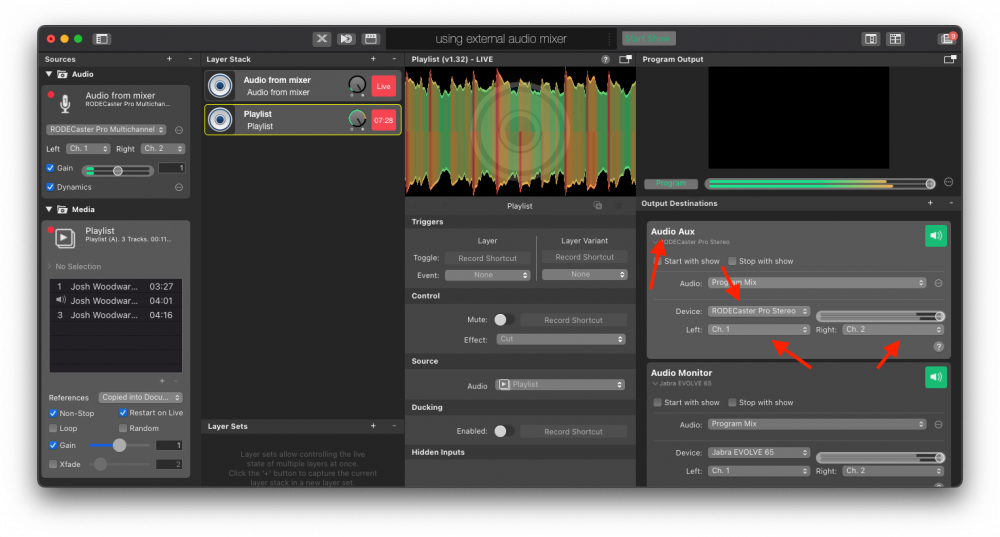The image size is (1000, 537).
Task: Toggle Gain checkbox for Audio from mixer
Action: point(50,168)
